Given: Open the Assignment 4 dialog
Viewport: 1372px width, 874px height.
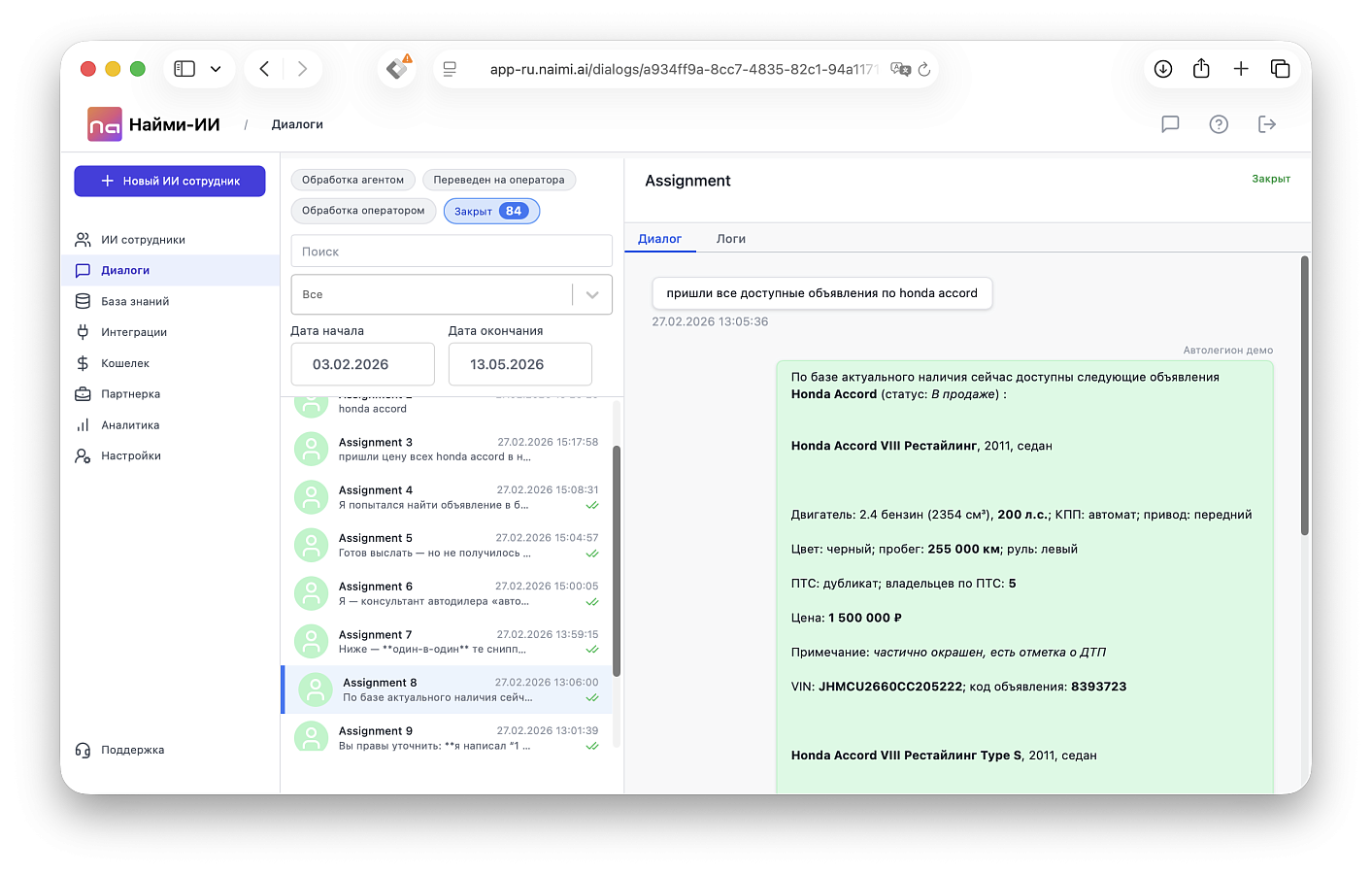Looking at the screenshot, I should point(447,497).
